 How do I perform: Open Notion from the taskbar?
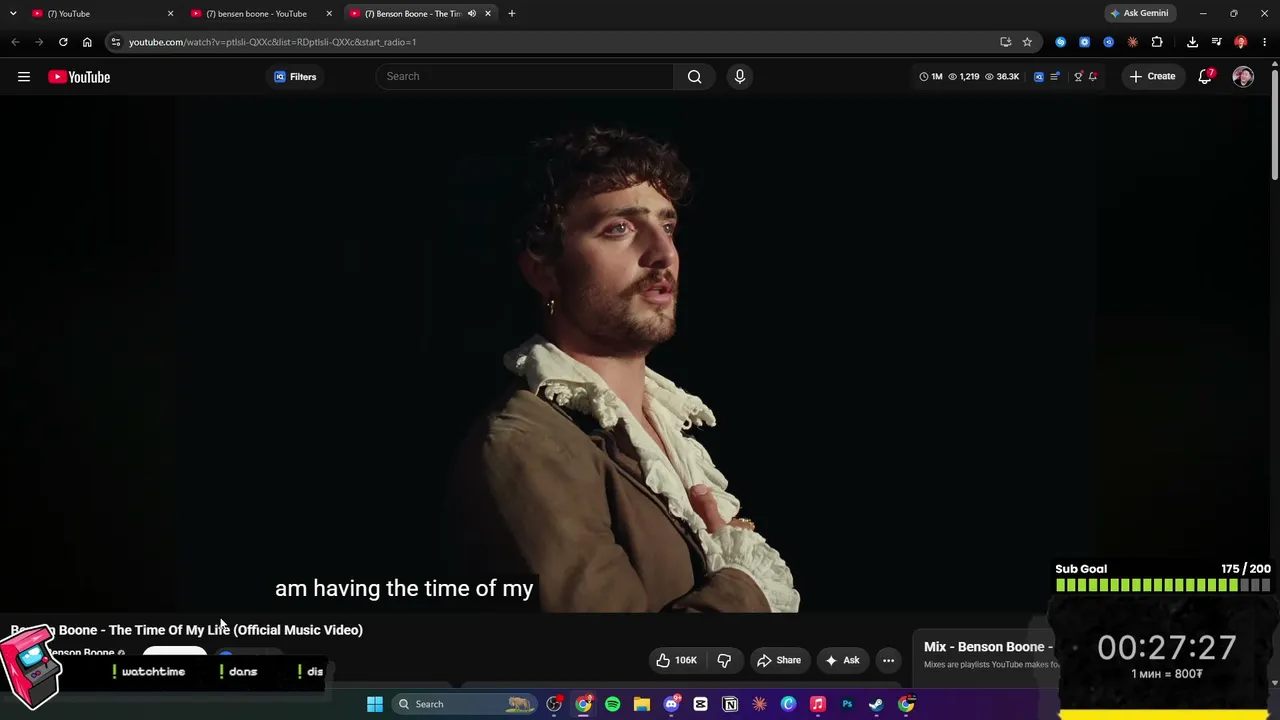[730, 704]
